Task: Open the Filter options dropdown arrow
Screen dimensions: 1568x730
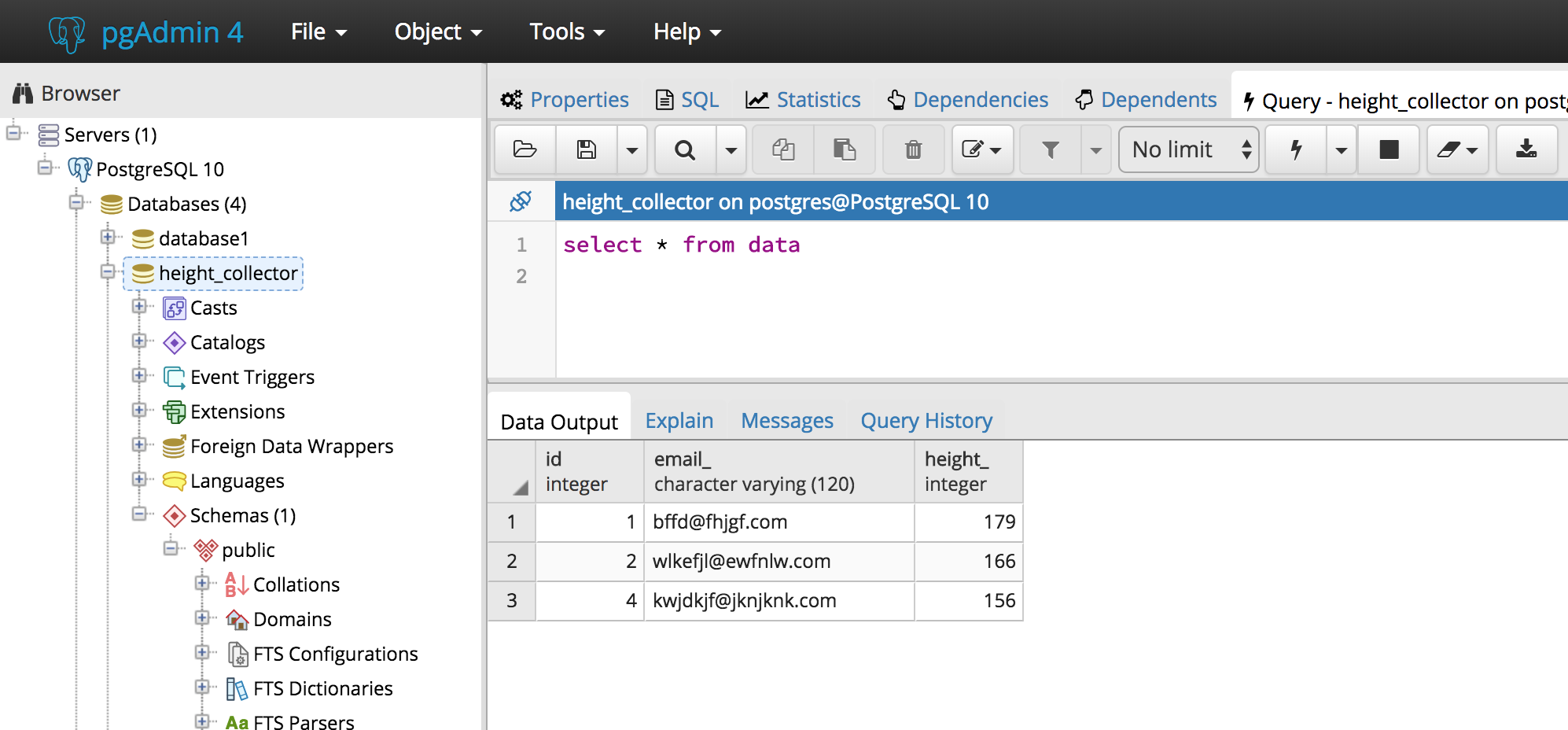Action: coord(1096,149)
